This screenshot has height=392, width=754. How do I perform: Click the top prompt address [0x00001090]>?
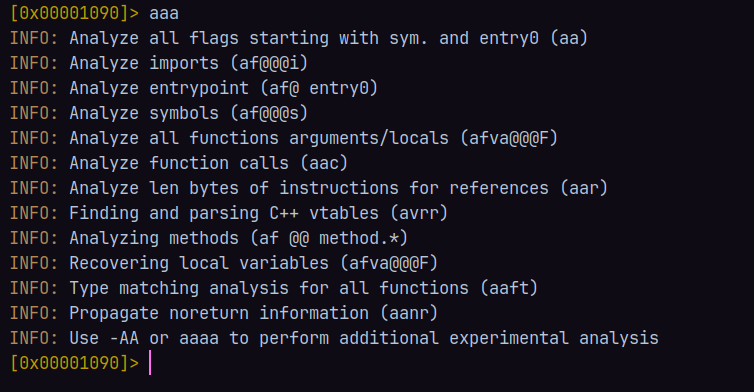(x=75, y=13)
